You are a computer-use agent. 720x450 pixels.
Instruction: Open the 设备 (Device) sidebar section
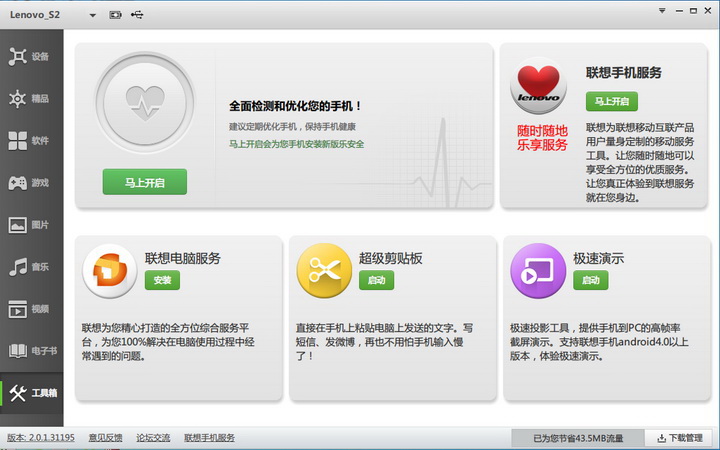(x=31, y=56)
